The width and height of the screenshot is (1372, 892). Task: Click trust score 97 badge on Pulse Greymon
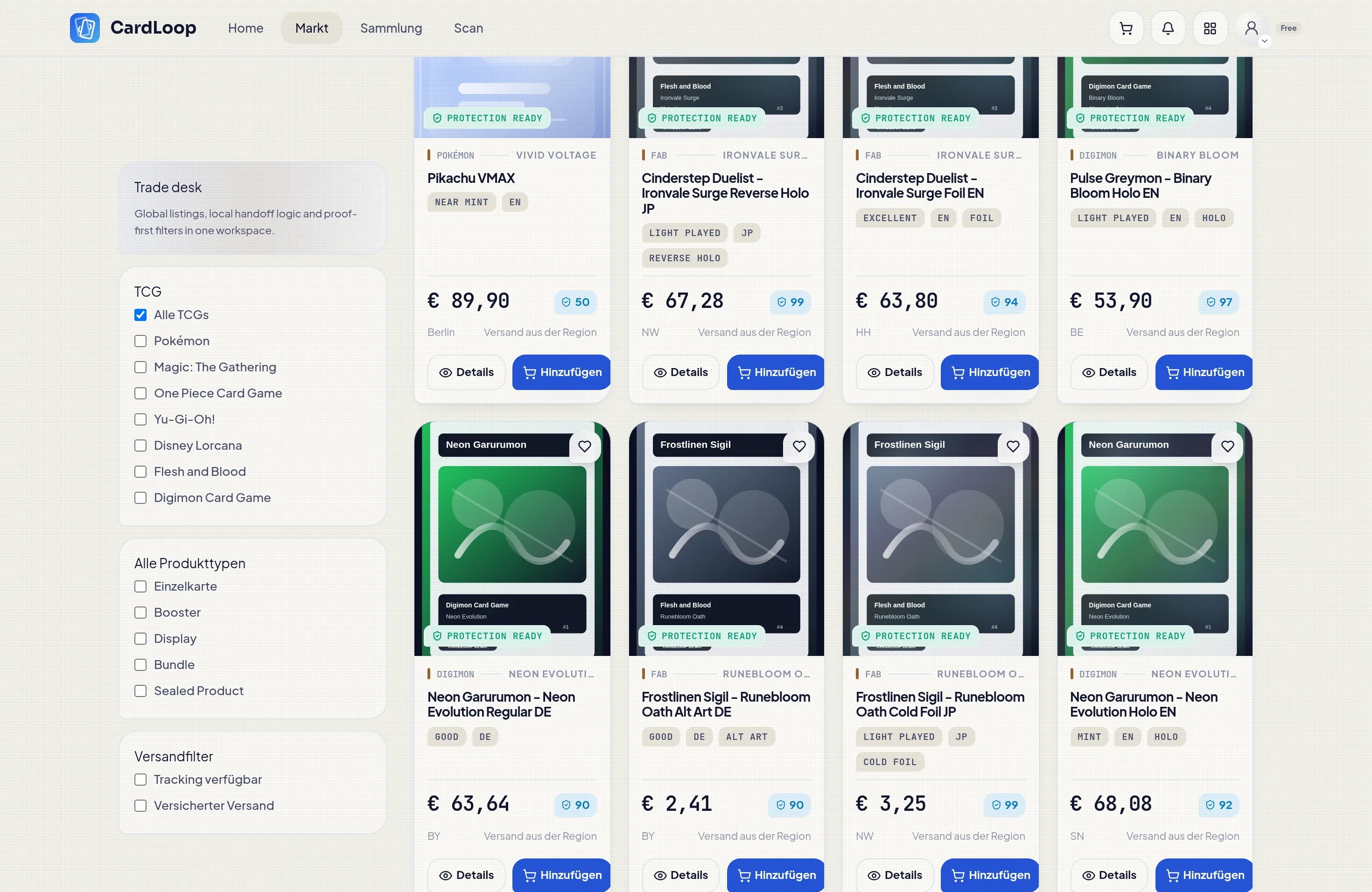[x=1218, y=302]
